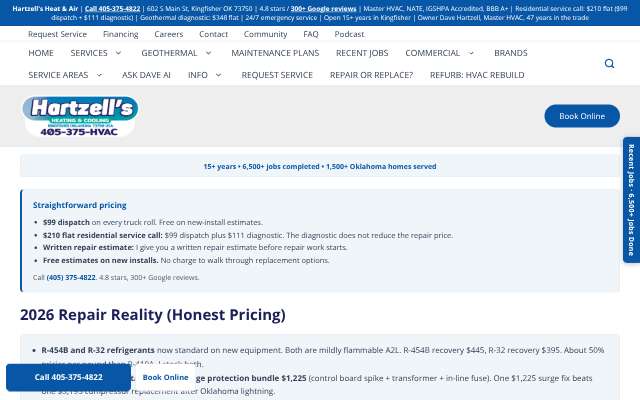The image size is (640, 400).
Task: Open the Service Areas menu item
Action: tap(58, 75)
